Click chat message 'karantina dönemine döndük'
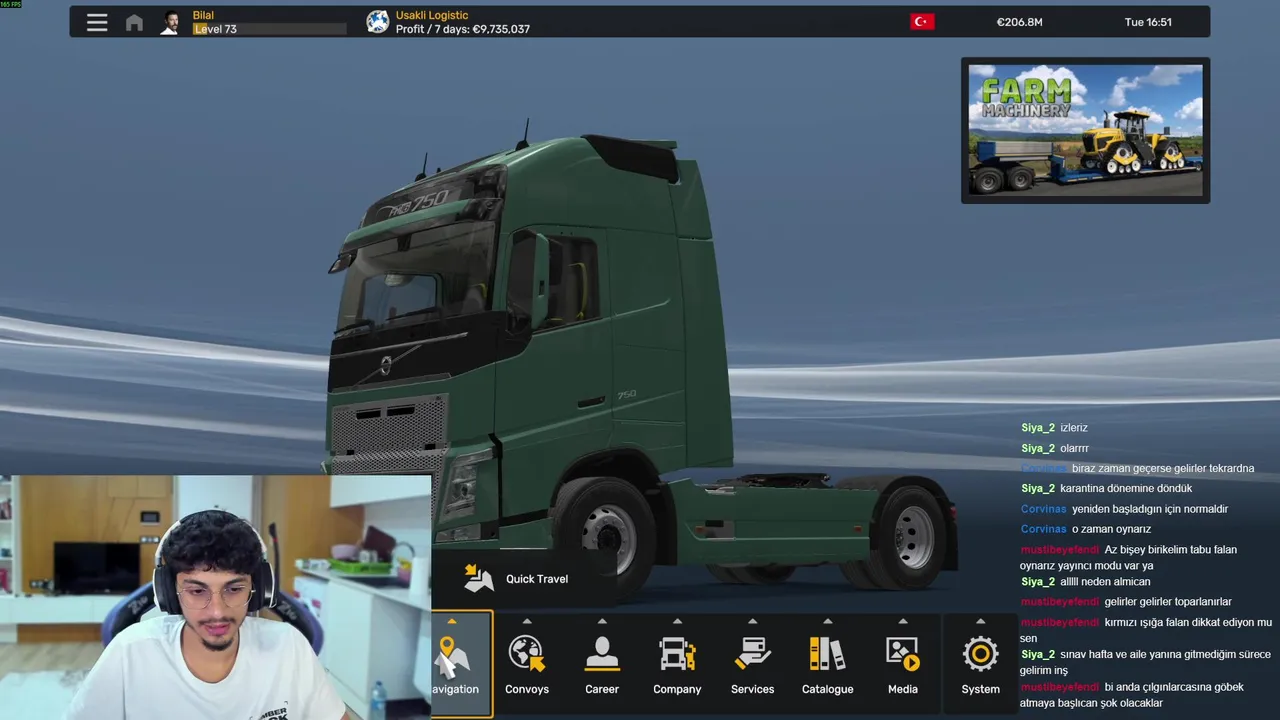1280x720 pixels. 1126,489
